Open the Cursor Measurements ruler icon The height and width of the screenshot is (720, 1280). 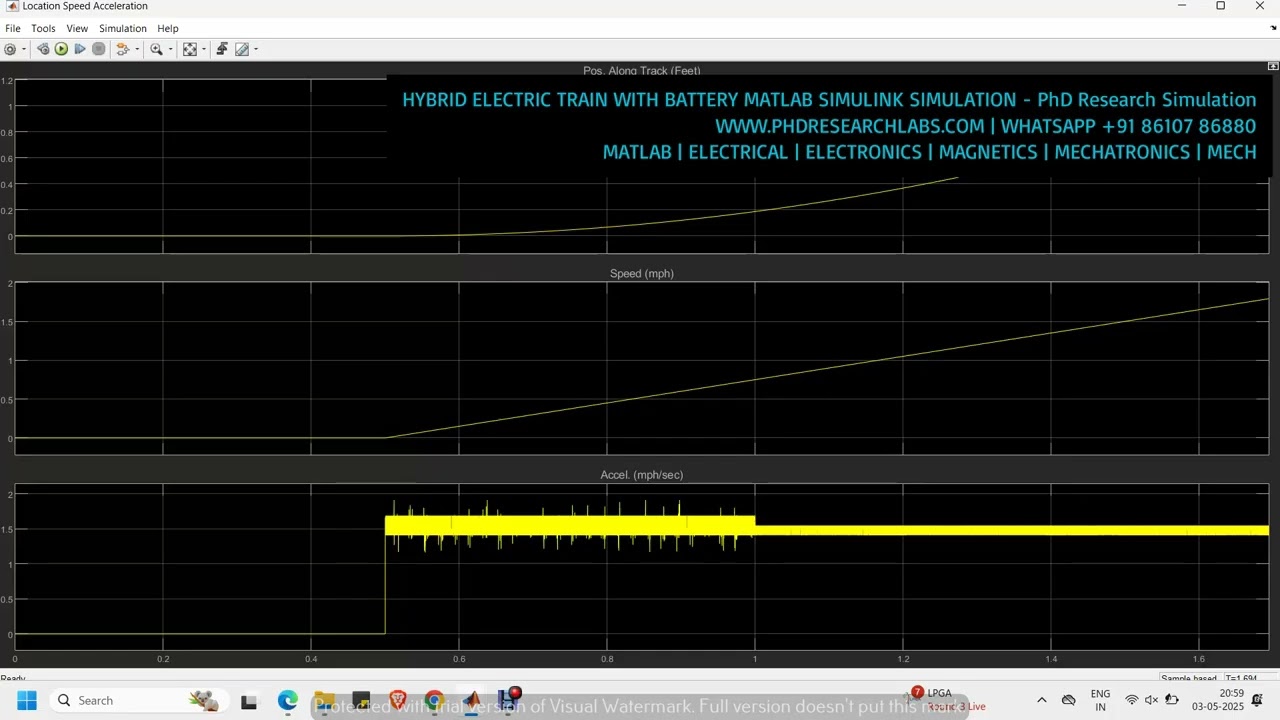point(242,49)
